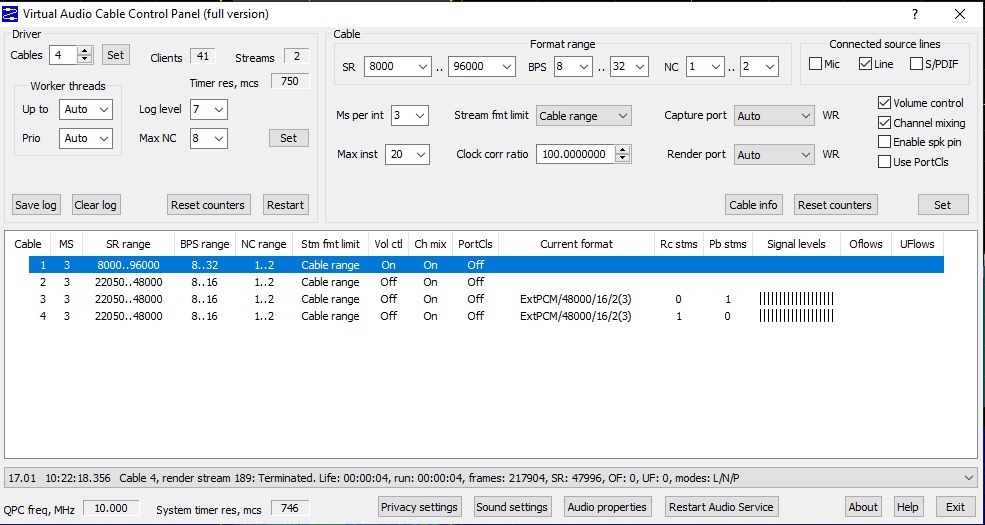This screenshot has height=525, width=985.
Task: Enable the Use PortCls checkbox
Action: (x=884, y=162)
